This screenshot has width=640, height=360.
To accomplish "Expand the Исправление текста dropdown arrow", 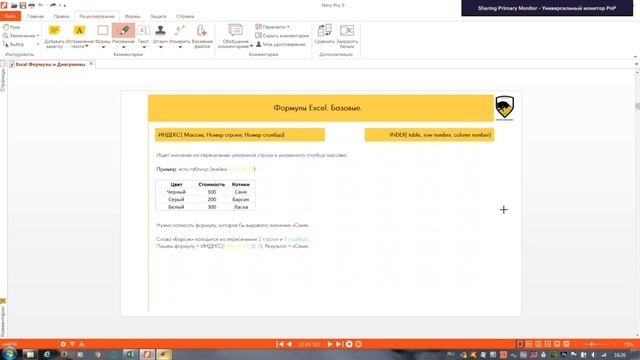I will [x=87, y=46].
